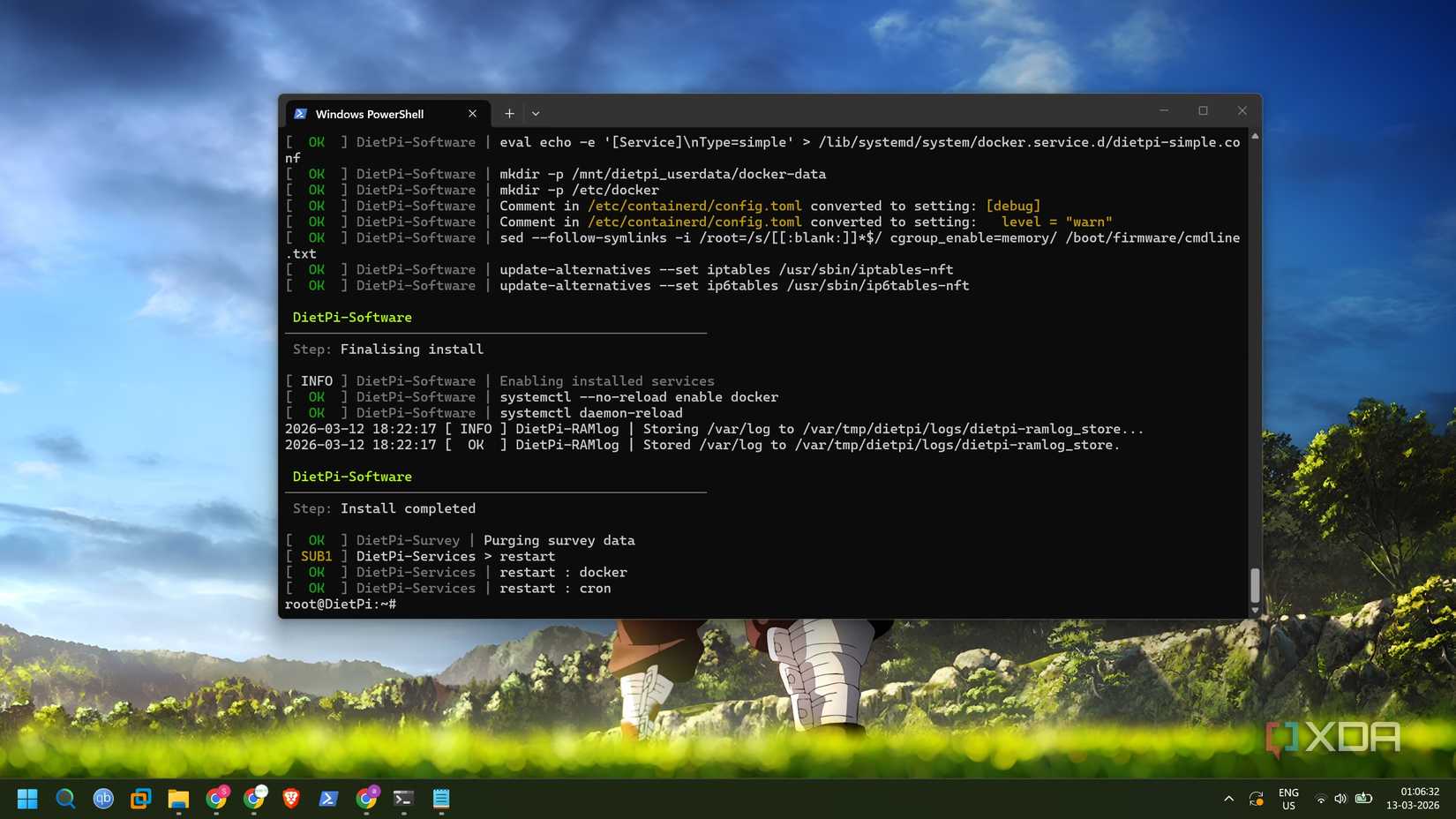Switch the ENG US input language
1456x819 pixels.
(1288, 799)
